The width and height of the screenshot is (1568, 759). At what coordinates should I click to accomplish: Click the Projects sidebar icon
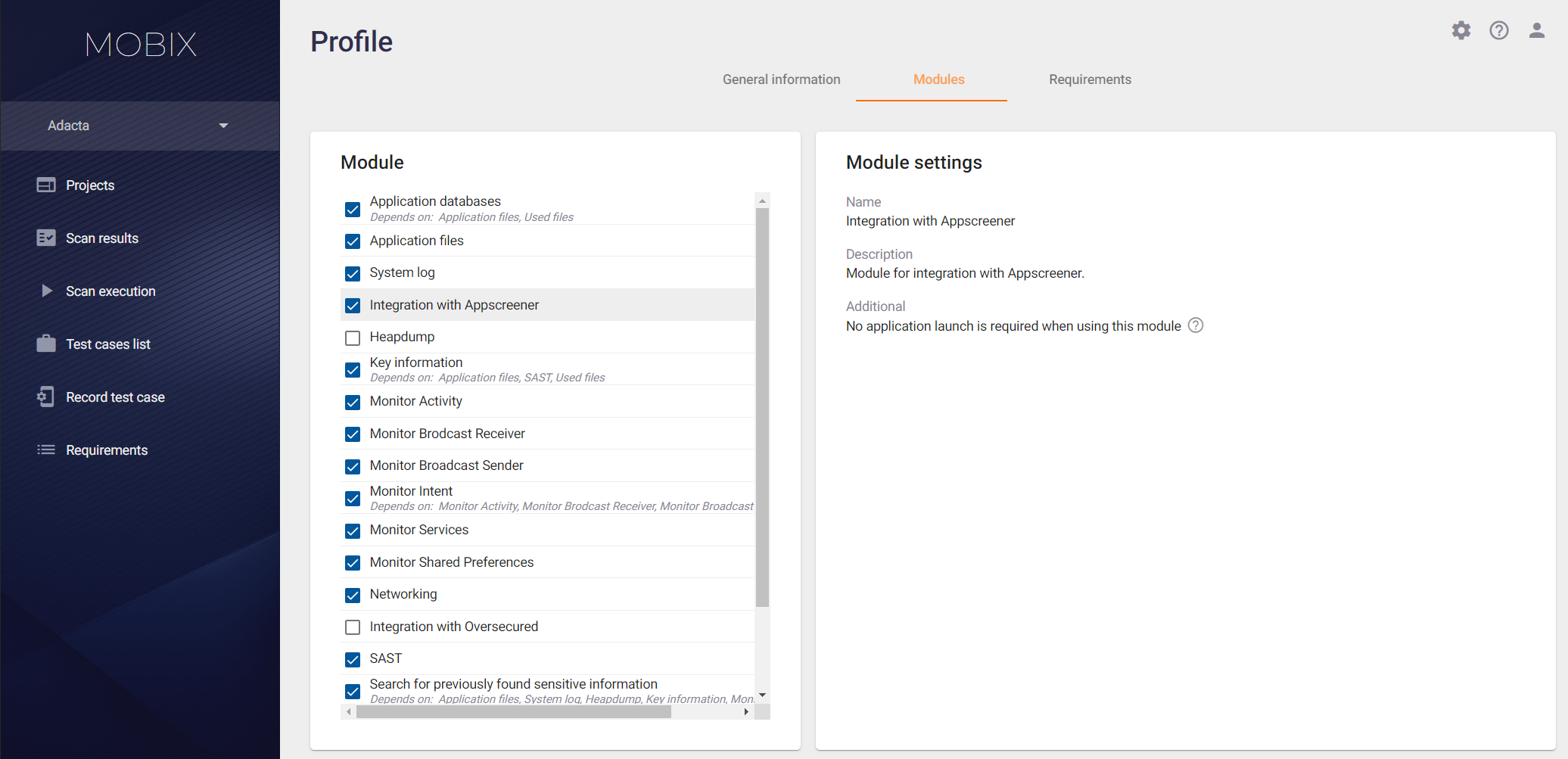click(x=46, y=185)
